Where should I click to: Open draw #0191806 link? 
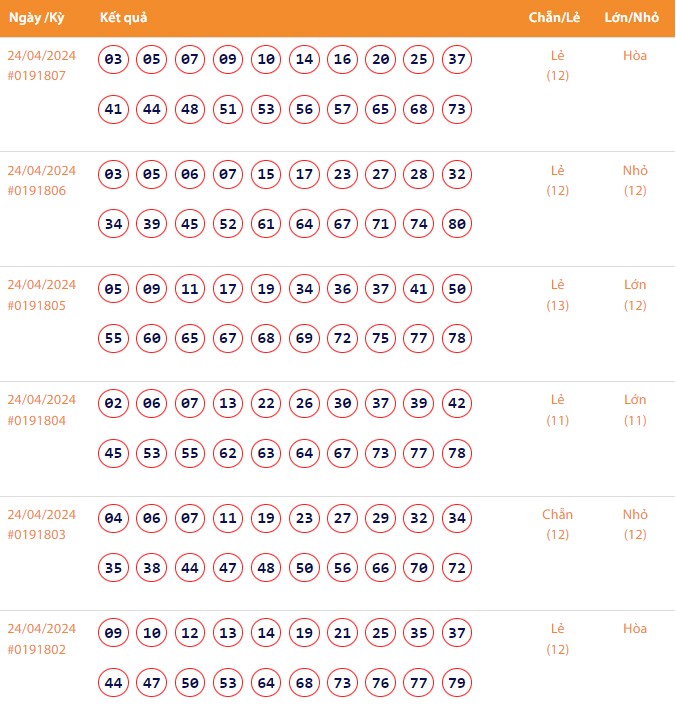(37, 190)
